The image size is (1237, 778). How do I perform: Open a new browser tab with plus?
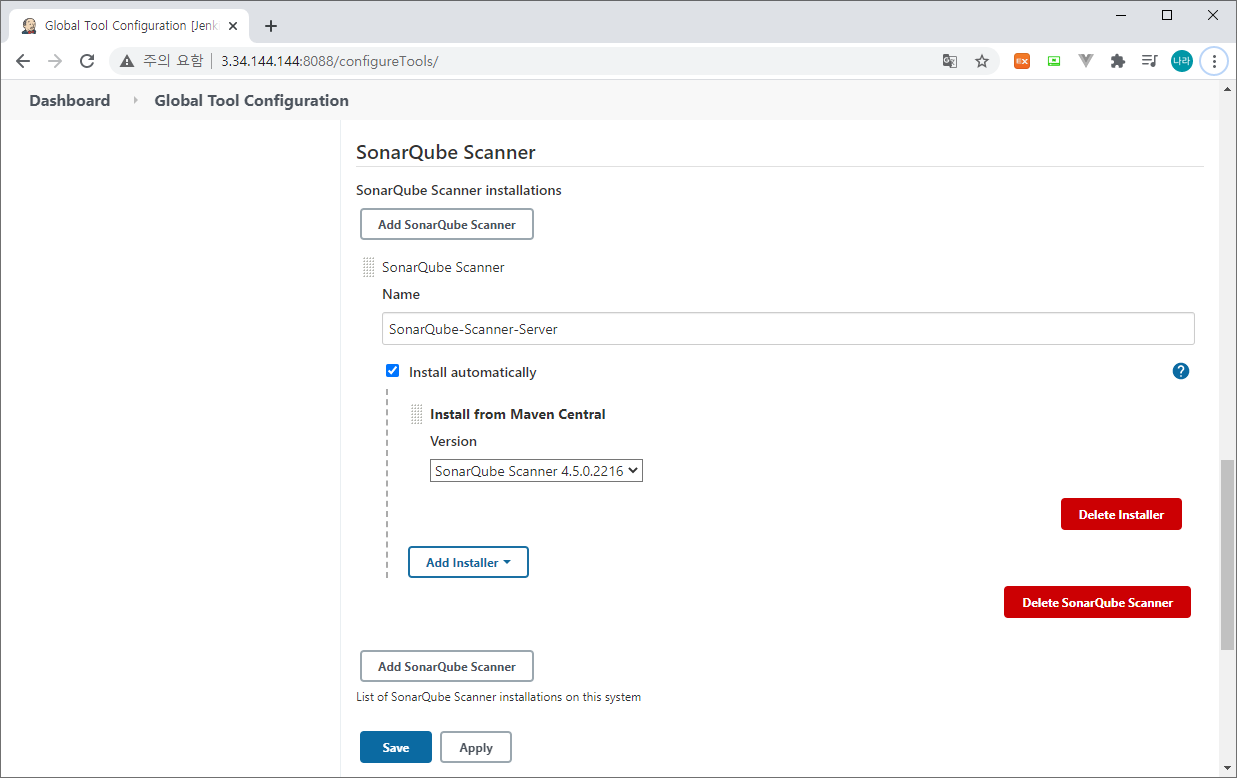pos(271,26)
